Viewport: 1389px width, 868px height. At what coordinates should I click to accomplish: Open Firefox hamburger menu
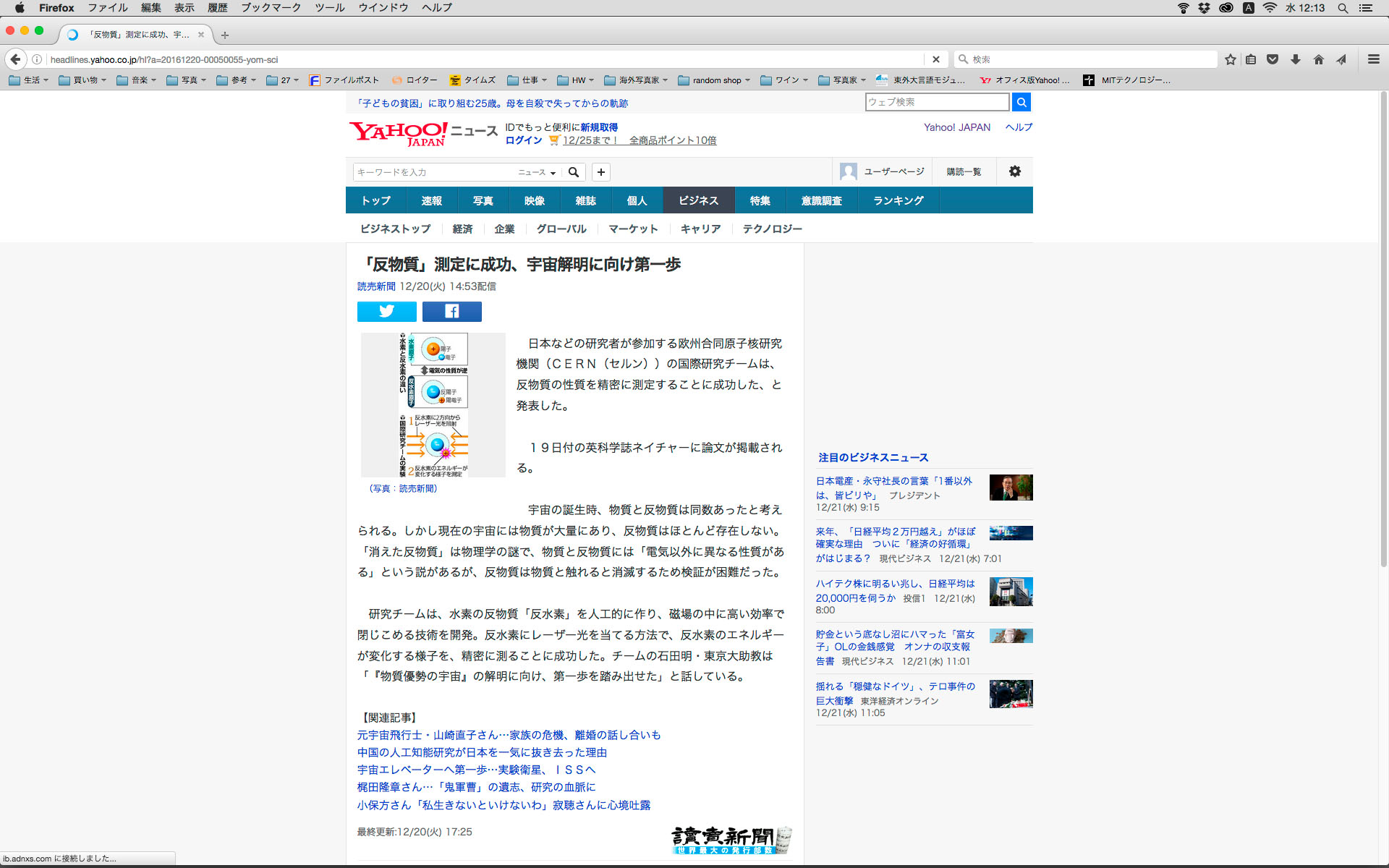point(1373,59)
